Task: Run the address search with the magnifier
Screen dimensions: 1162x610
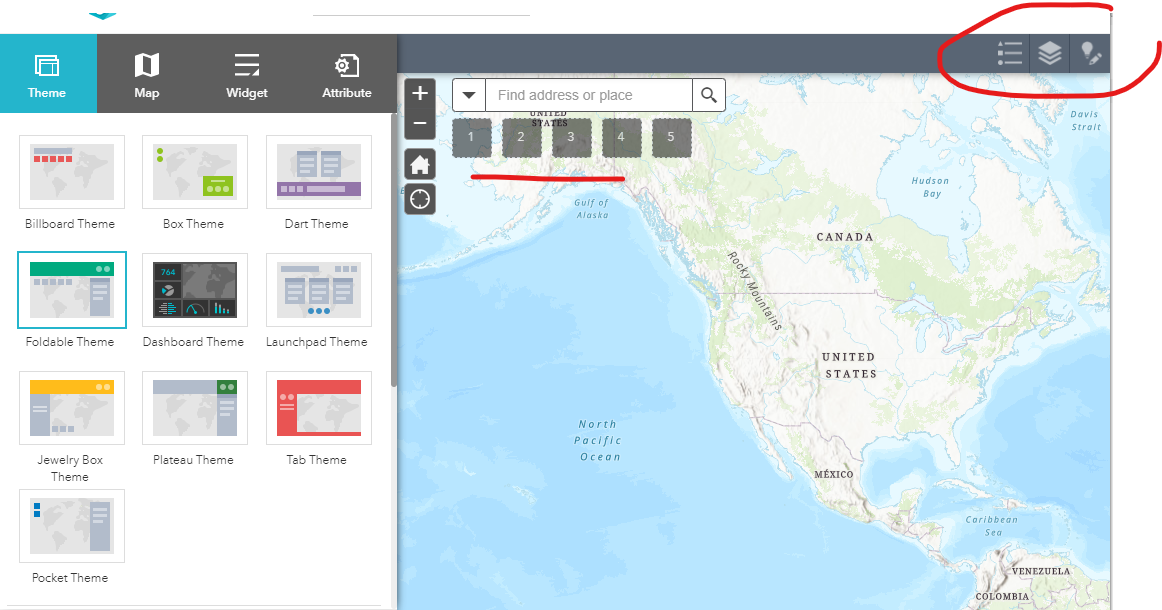Action: (x=708, y=95)
